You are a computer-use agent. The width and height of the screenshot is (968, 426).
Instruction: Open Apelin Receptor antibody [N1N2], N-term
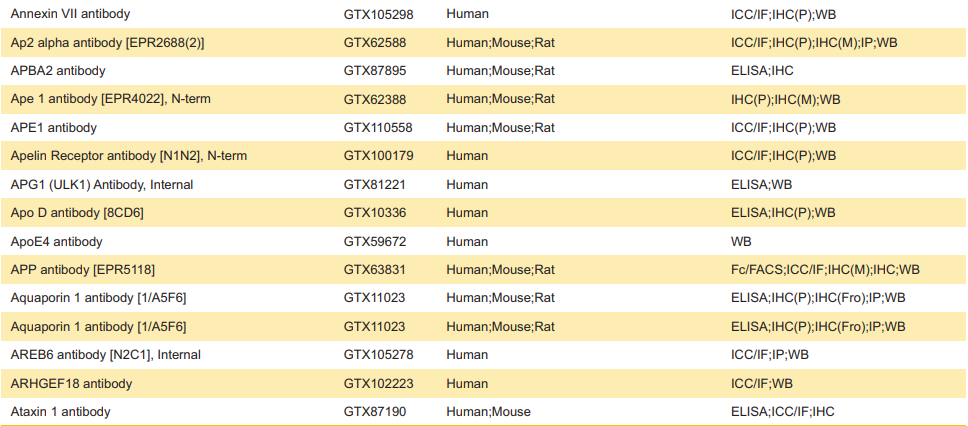point(128,156)
